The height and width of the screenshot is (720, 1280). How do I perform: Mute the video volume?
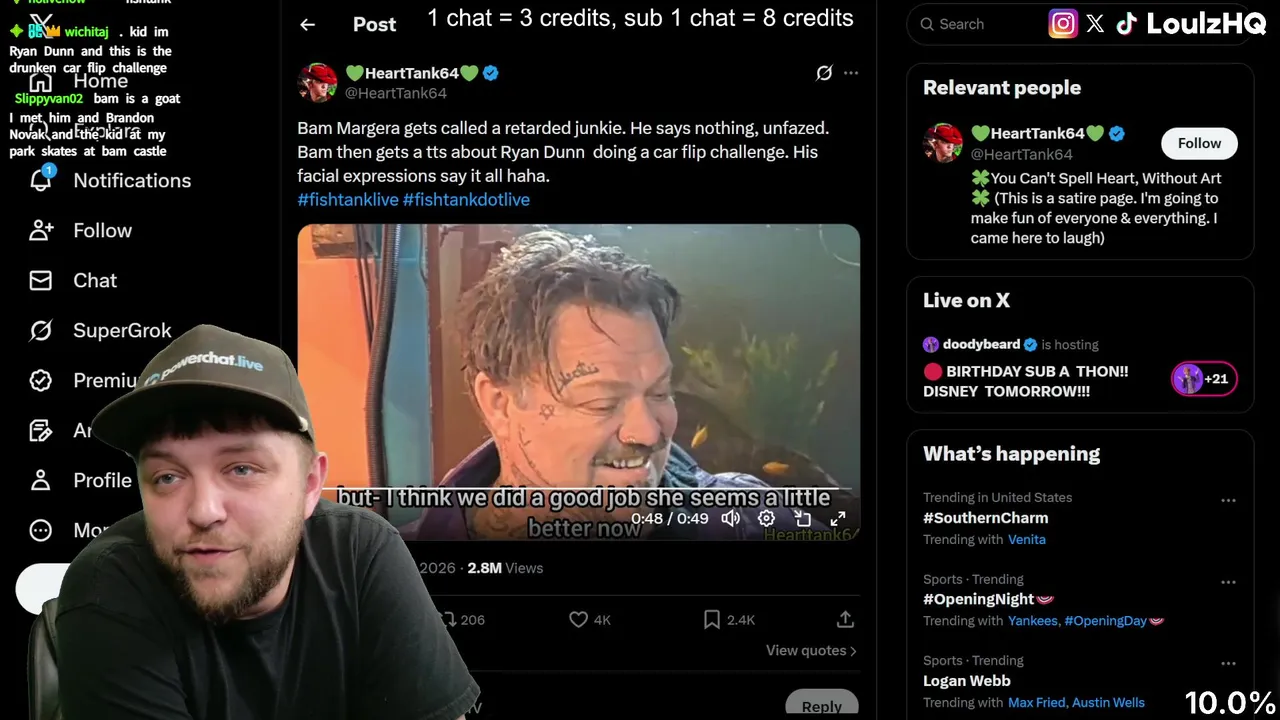731,518
